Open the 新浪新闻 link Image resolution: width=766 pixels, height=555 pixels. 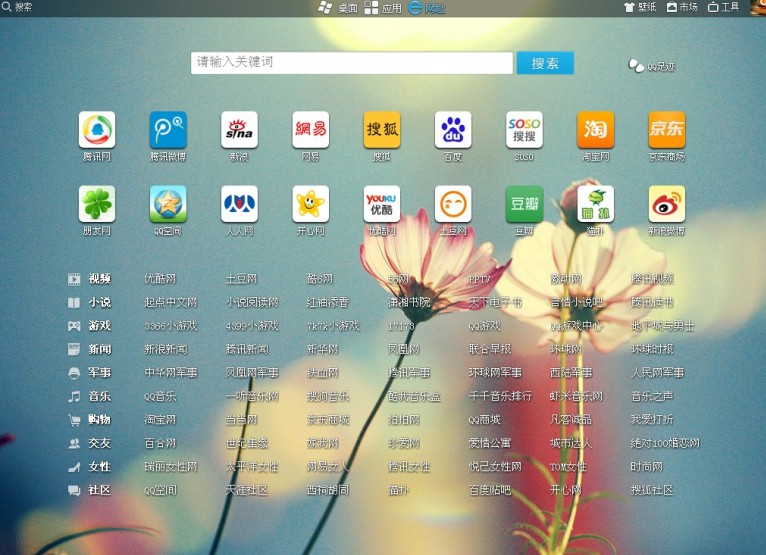[x=166, y=349]
